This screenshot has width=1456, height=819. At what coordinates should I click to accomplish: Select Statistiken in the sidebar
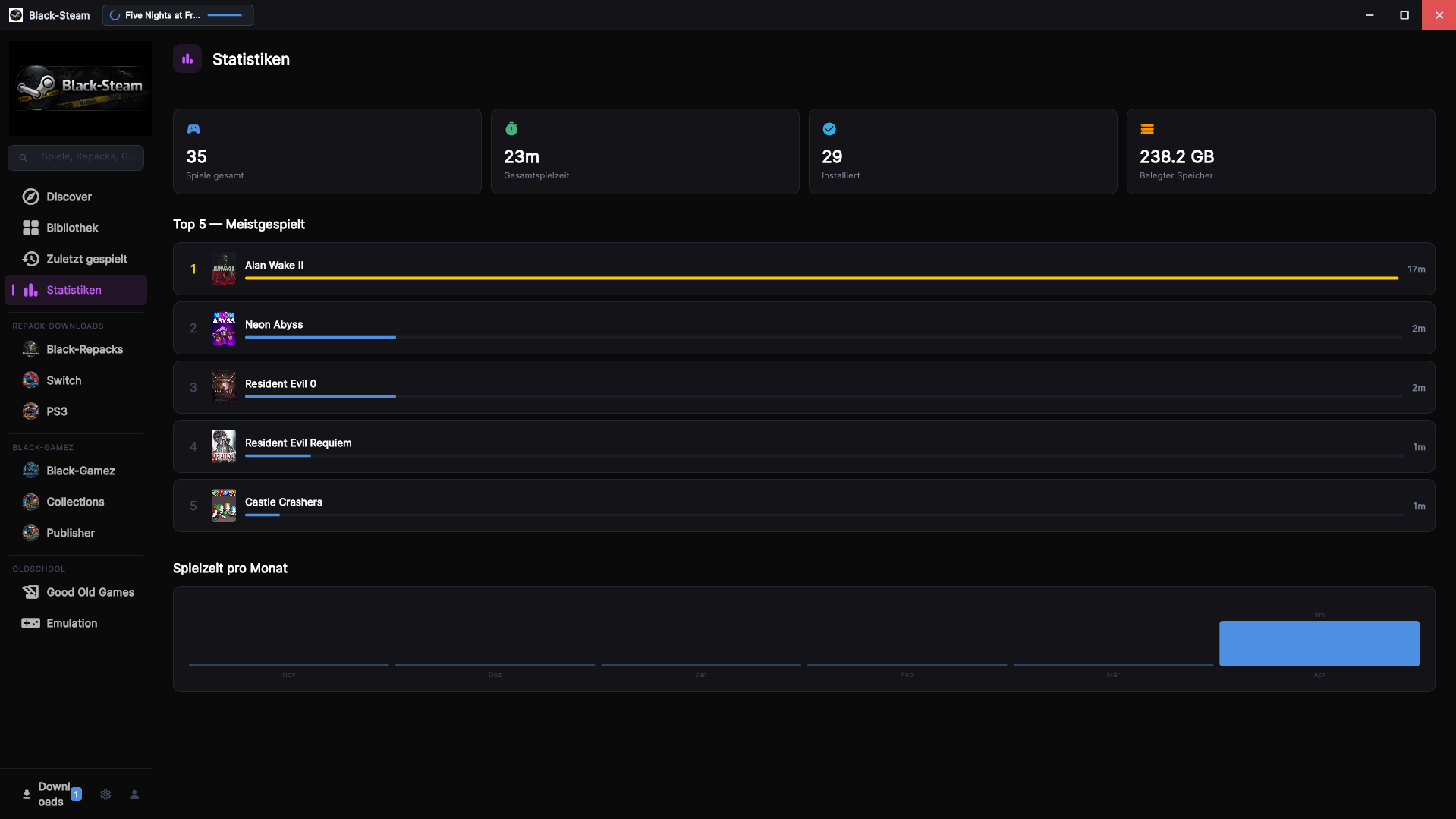[x=76, y=290]
